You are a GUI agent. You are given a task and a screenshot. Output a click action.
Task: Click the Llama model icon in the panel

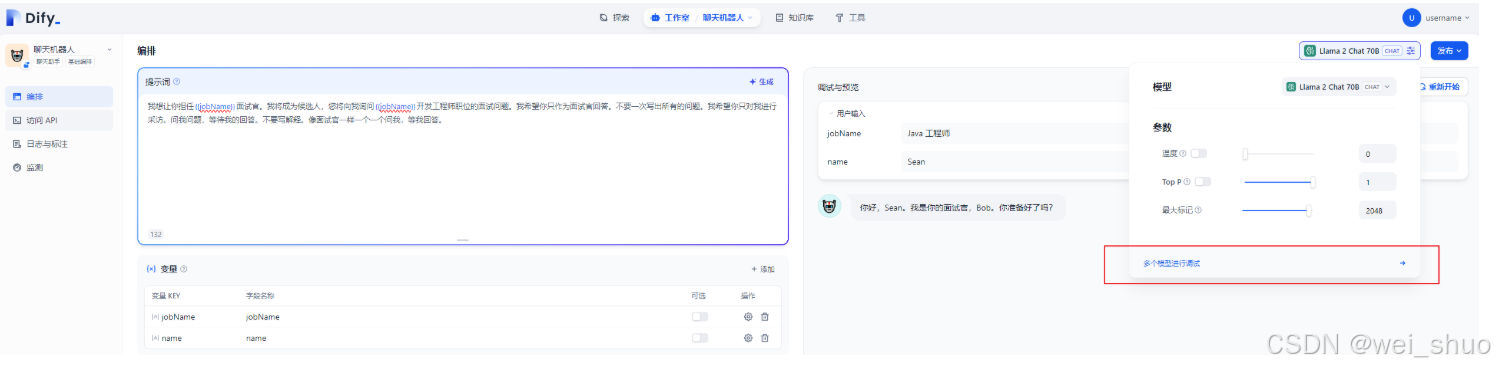pyautogui.click(x=1291, y=87)
